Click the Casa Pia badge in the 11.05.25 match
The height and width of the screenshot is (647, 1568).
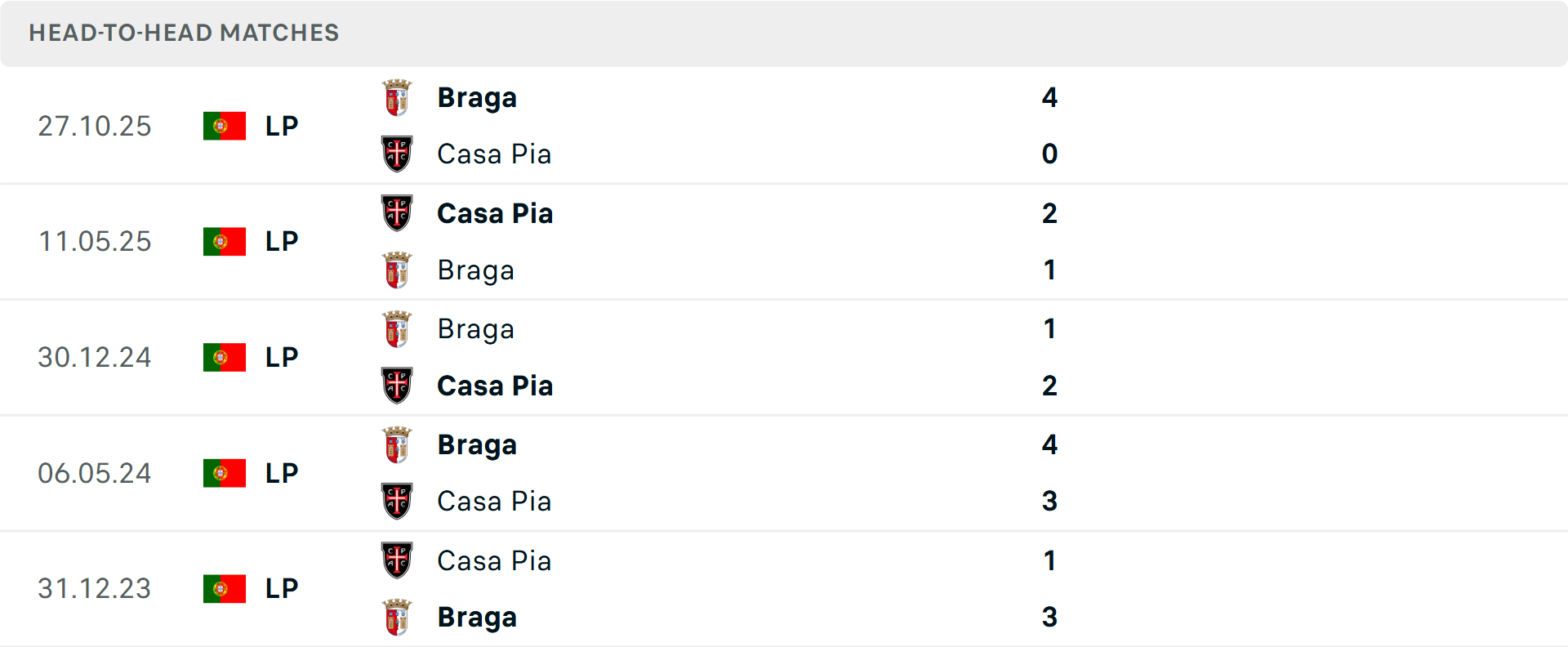coord(397,212)
